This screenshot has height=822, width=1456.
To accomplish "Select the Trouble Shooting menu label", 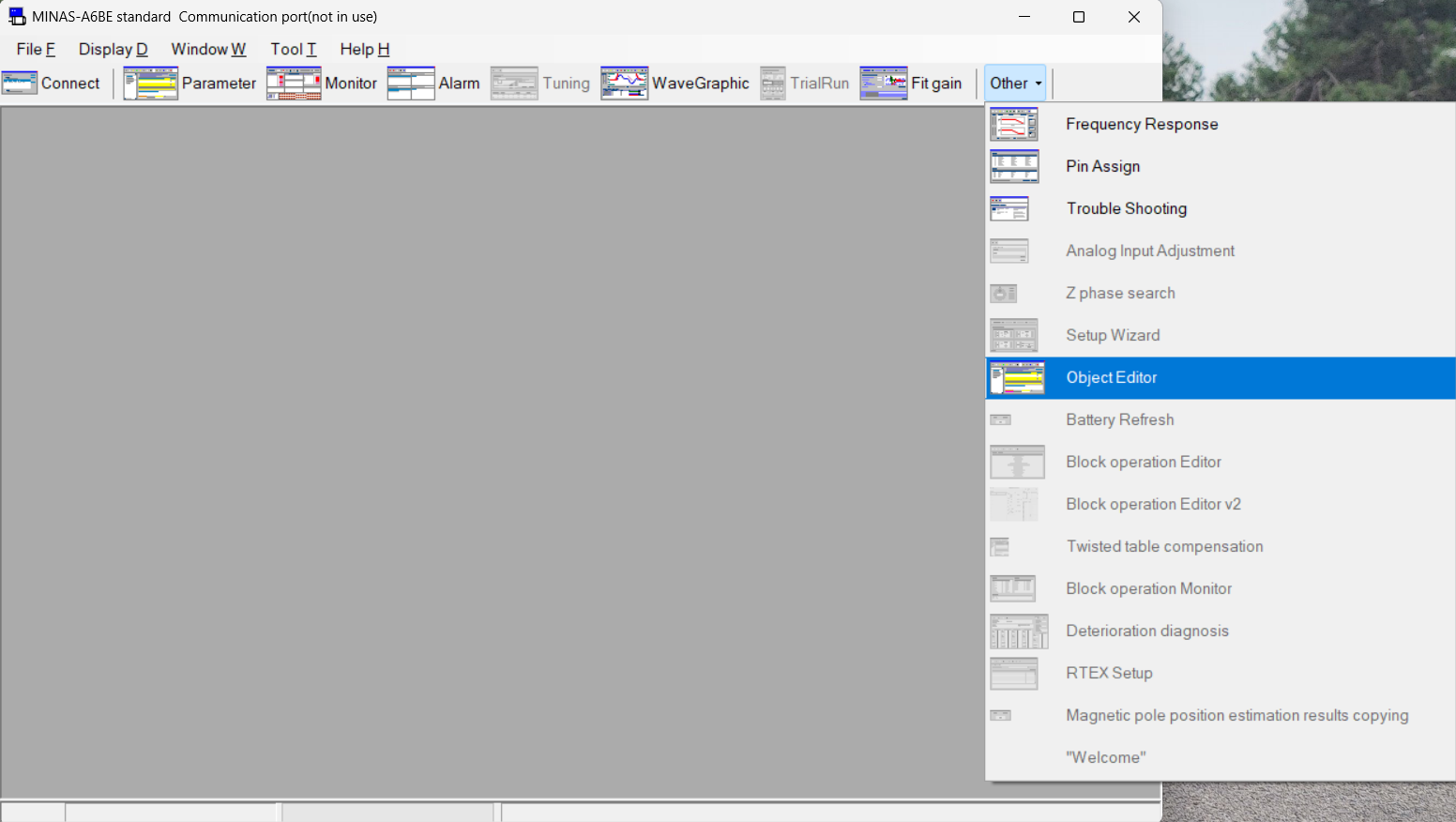I will [1126, 208].
